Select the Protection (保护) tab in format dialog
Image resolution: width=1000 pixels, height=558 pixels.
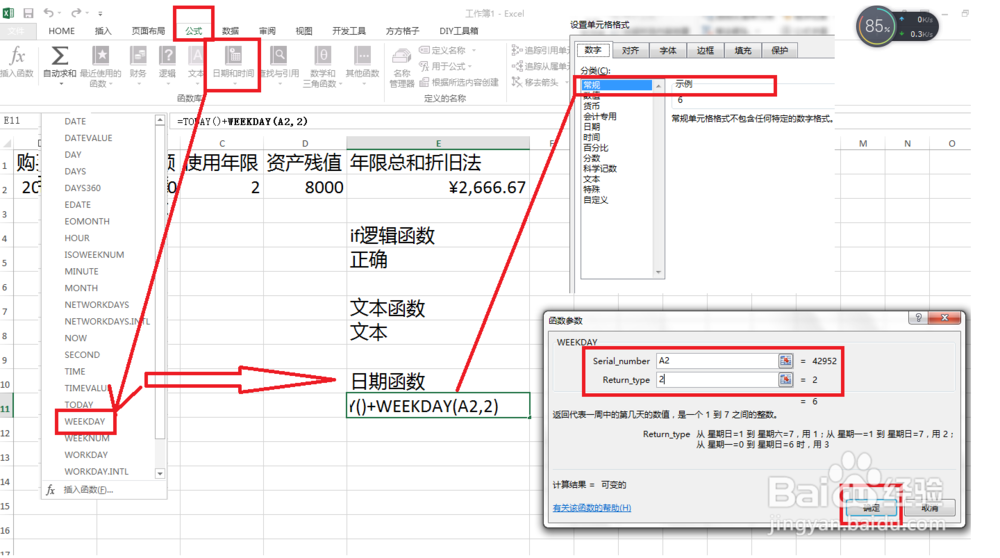click(x=779, y=50)
